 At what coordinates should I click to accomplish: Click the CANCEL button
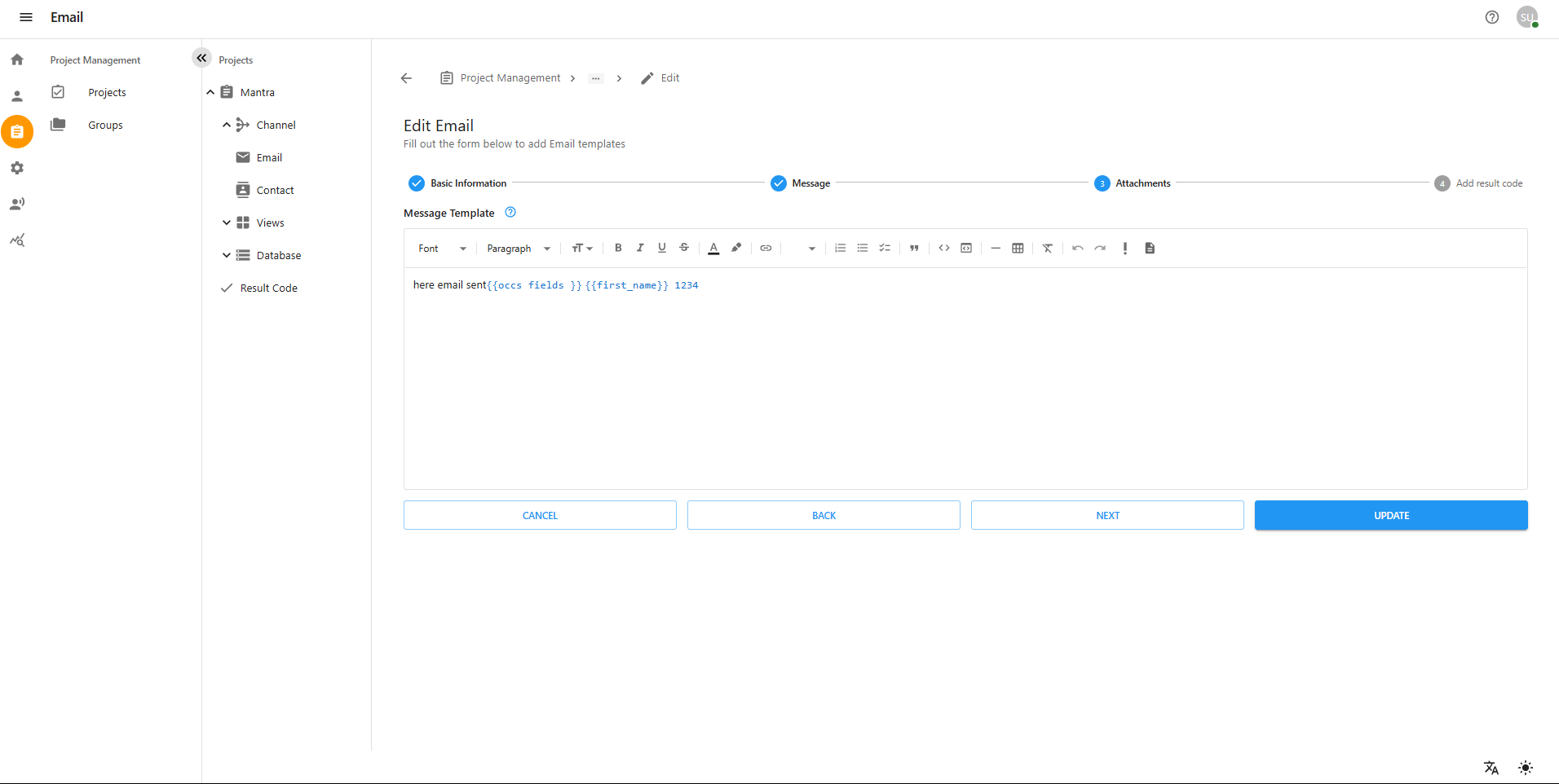pos(540,515)
